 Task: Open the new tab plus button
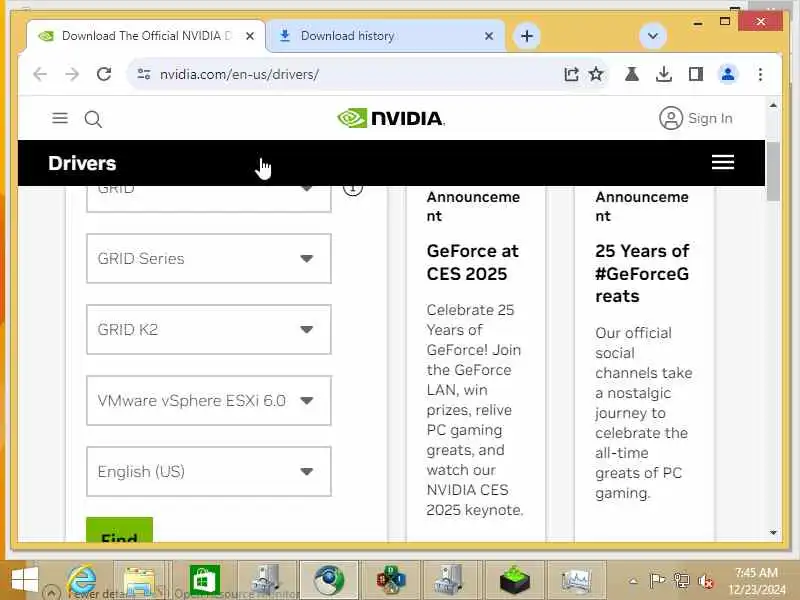click(527, 36)
